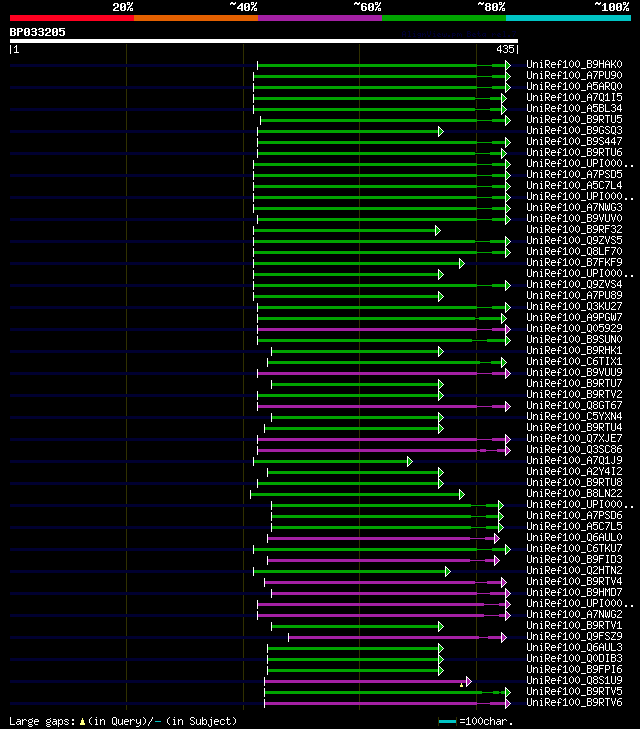Open the UniRef100_A7Q1I5 entry
640x729 pixels.
[x=574, y=97]
